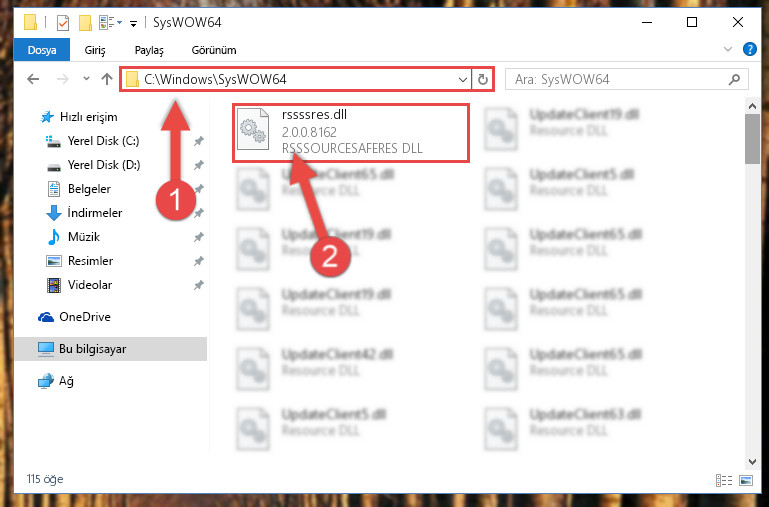This screenshot has width=769, height=507.
Task: Unpin Belgeler from quick access pin icon
Action: (x=199, y=189)
